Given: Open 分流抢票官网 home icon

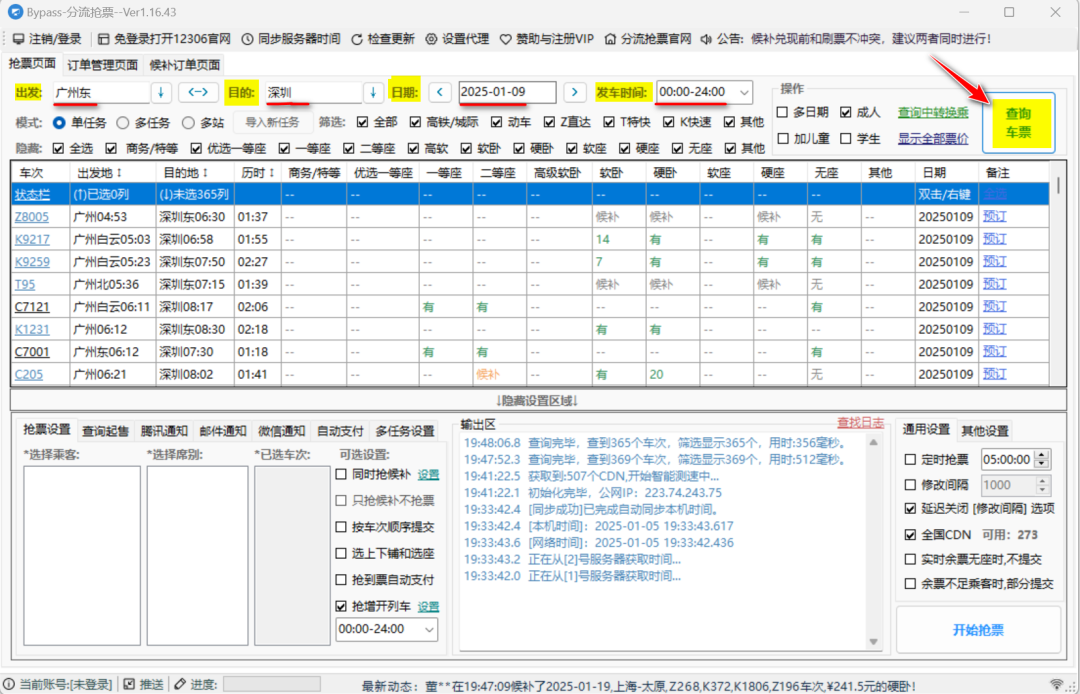Looking at the screenshot, I should tap(610, 39).
